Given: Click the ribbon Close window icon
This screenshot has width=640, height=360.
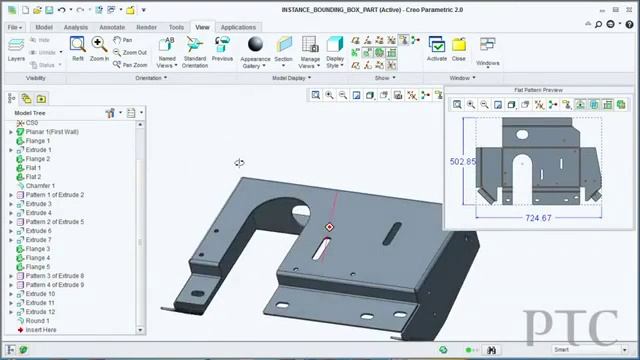Looking at the screenshot, I should pos(459,49).
